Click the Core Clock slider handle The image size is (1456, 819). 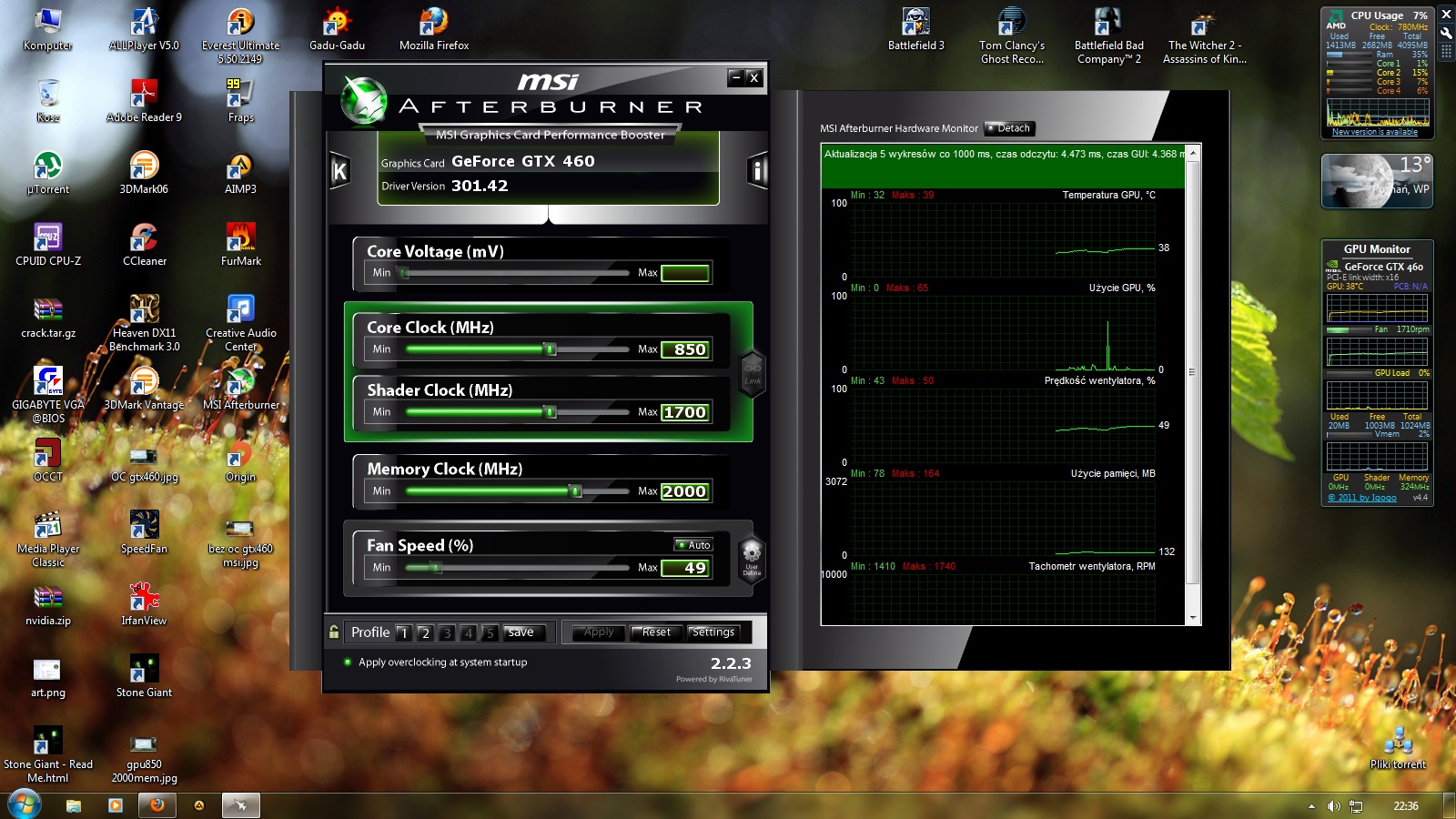[550, 349]
